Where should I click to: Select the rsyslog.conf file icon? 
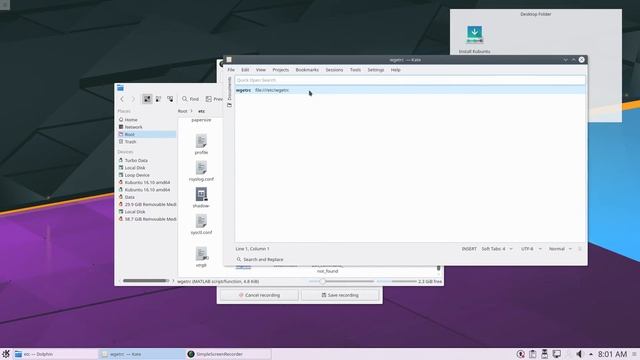click(x=201, y=168)
